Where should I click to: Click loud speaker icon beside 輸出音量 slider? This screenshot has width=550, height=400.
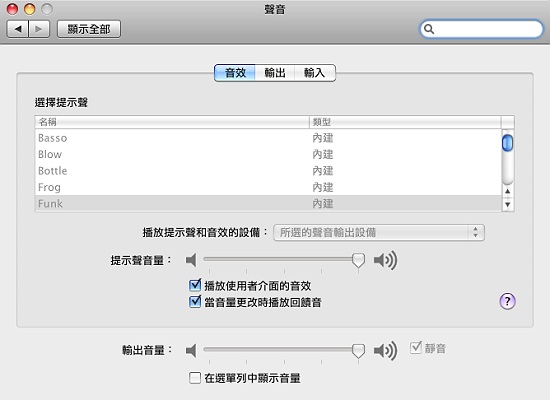tap(385, 350)
